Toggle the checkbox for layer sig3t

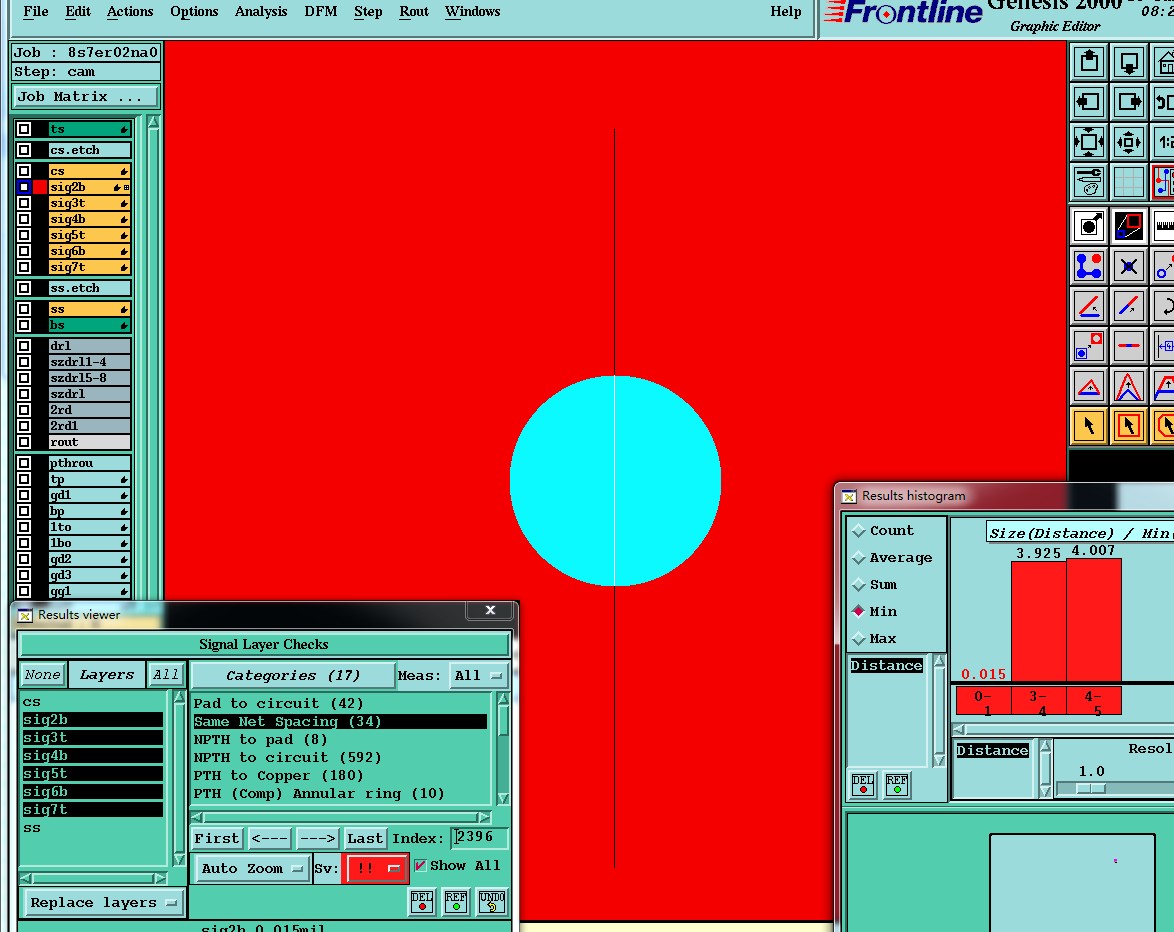[24, 203]
